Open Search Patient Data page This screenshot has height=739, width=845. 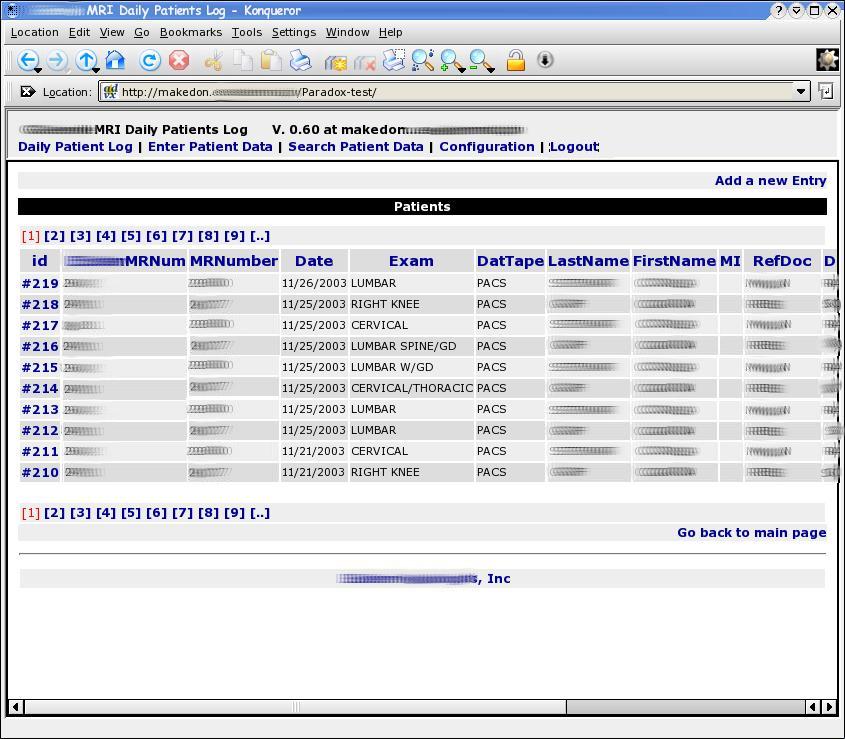pos(356,147)
